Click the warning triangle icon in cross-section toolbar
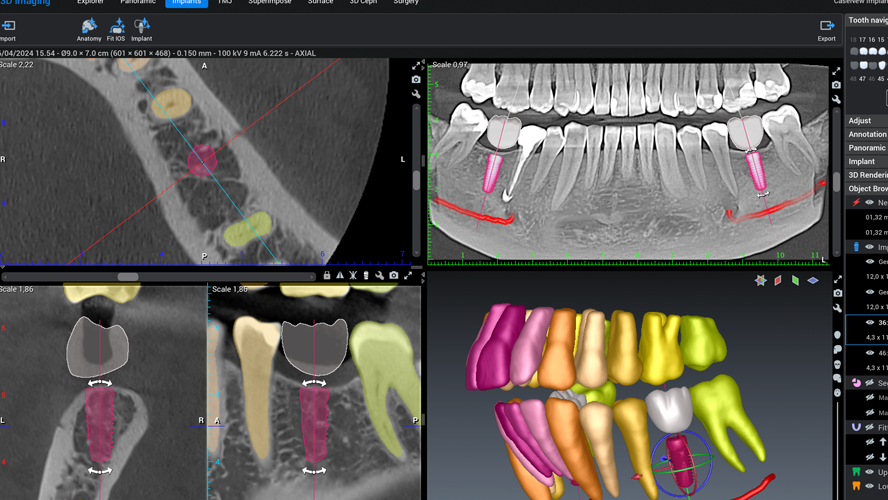This screenshot has width=888, height=500. tap(340, 276)
